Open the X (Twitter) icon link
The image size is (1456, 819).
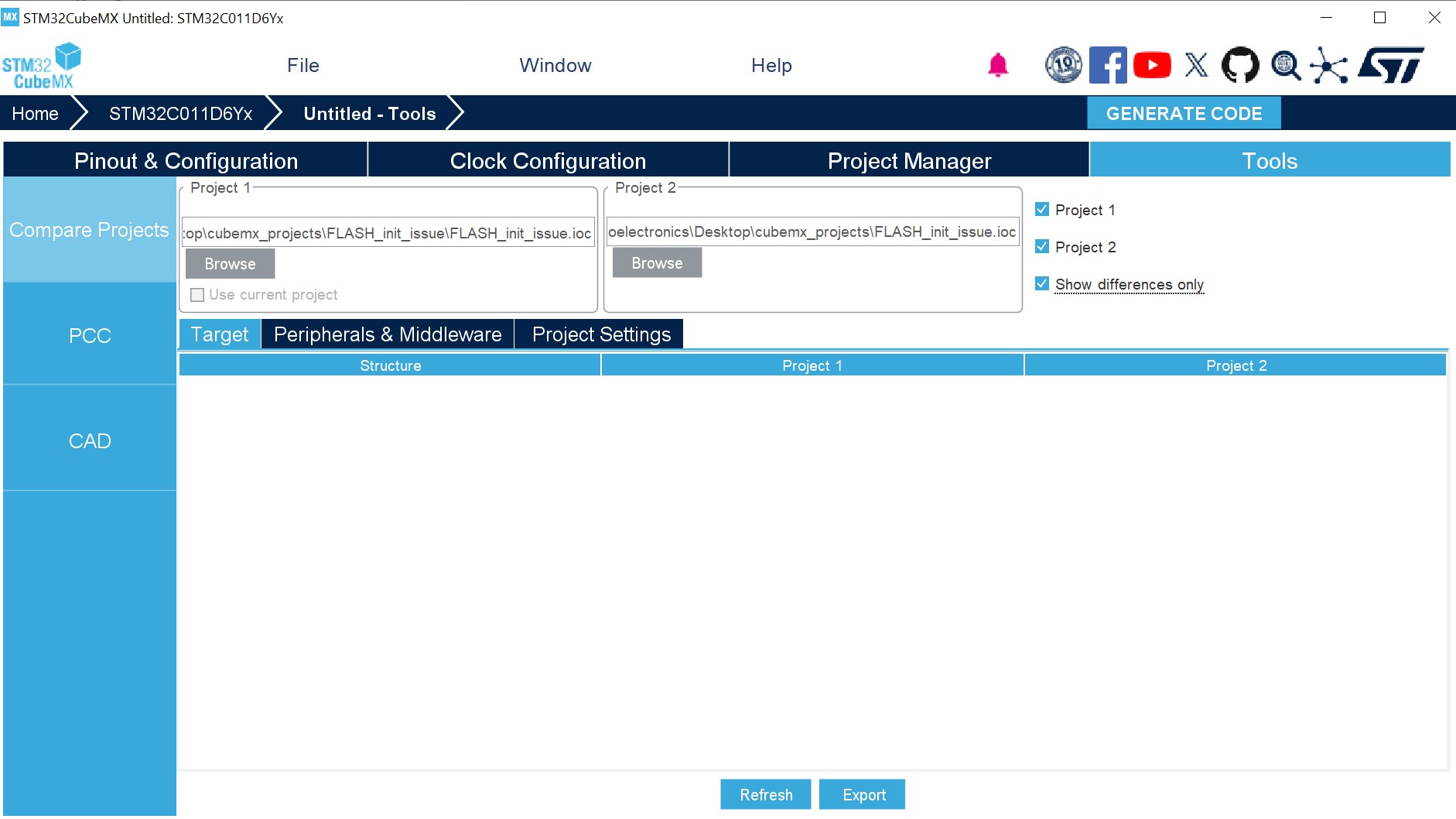point(1196,65)
